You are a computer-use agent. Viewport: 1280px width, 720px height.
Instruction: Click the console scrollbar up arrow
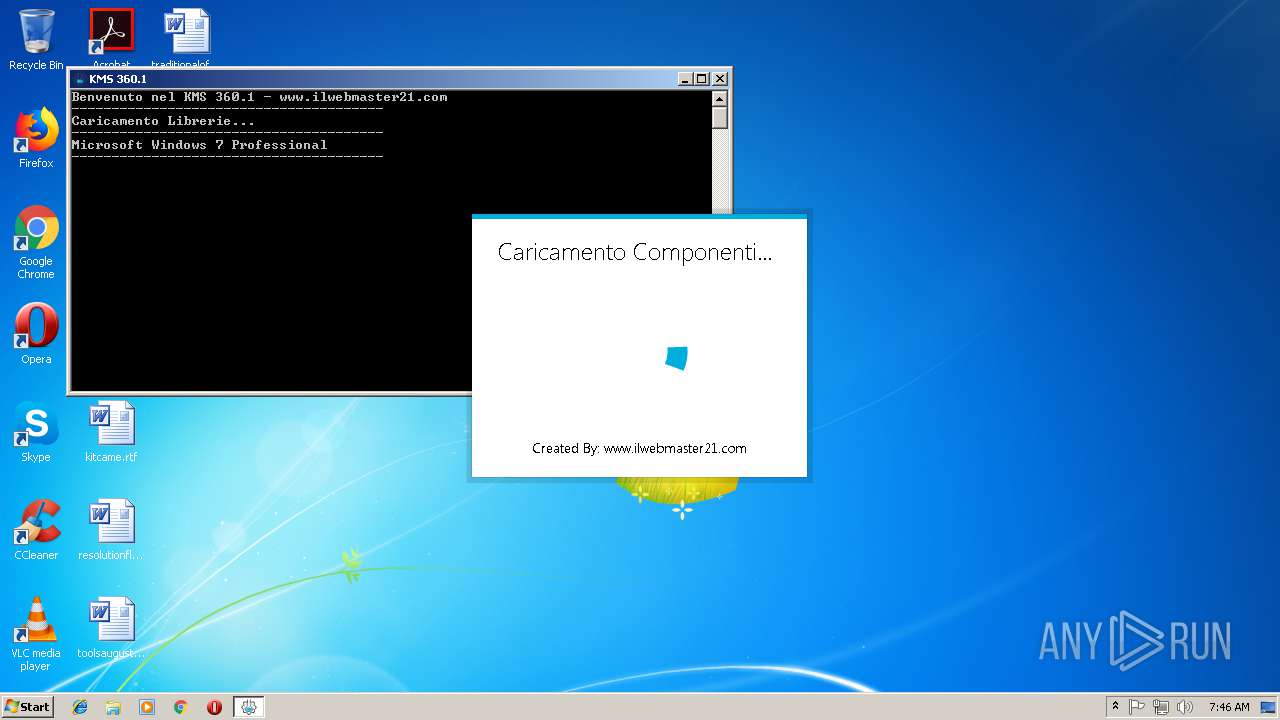click(720, 98)
